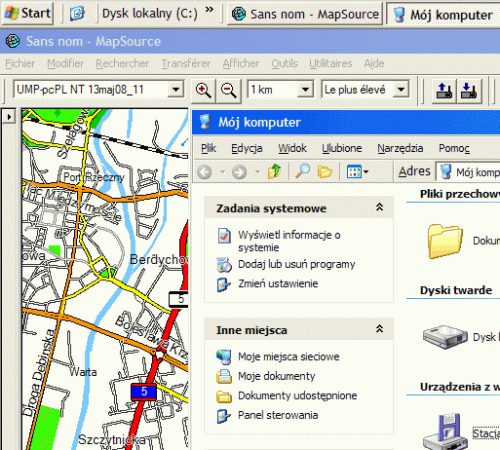The height and width of the screenshot is (450, 500).
Task: Open Moje dokumenty link
Action: (x=276, y=376)
